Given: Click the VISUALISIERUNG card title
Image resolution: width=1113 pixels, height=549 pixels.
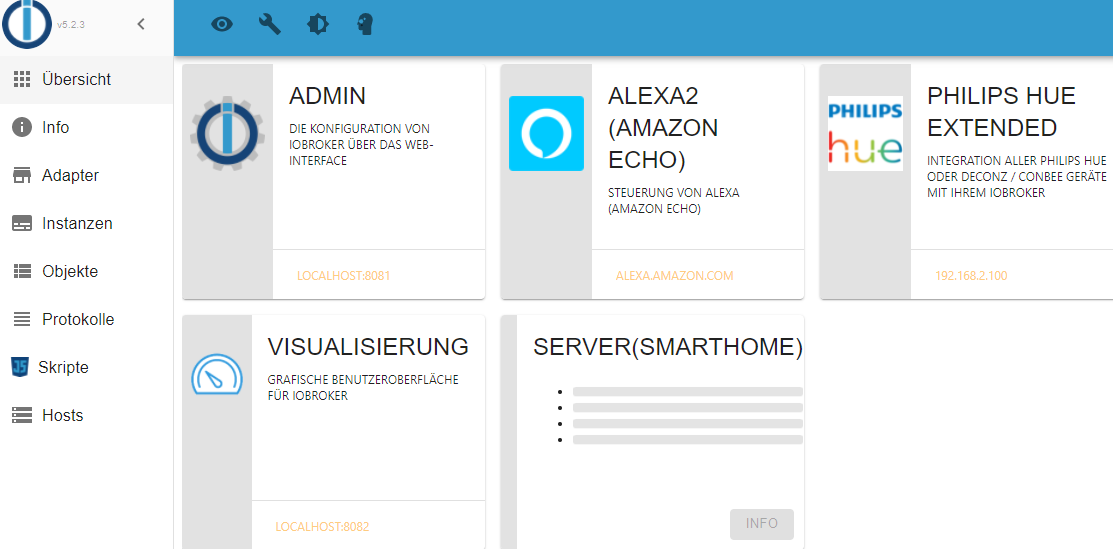Looking at the screenshot, I should click(x=368, y=347).
